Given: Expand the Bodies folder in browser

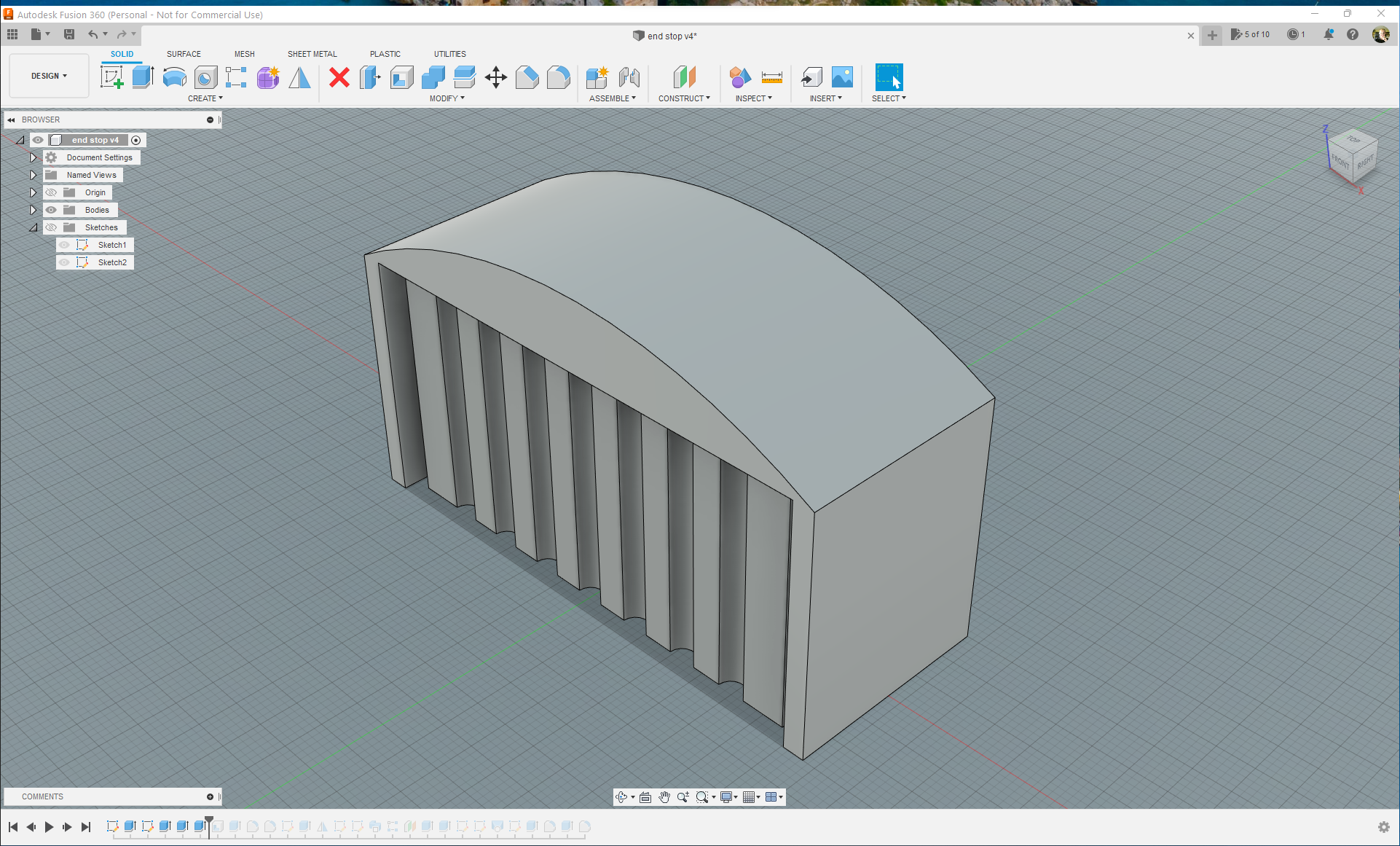Looking at the screenshot, I should point(33,210).
